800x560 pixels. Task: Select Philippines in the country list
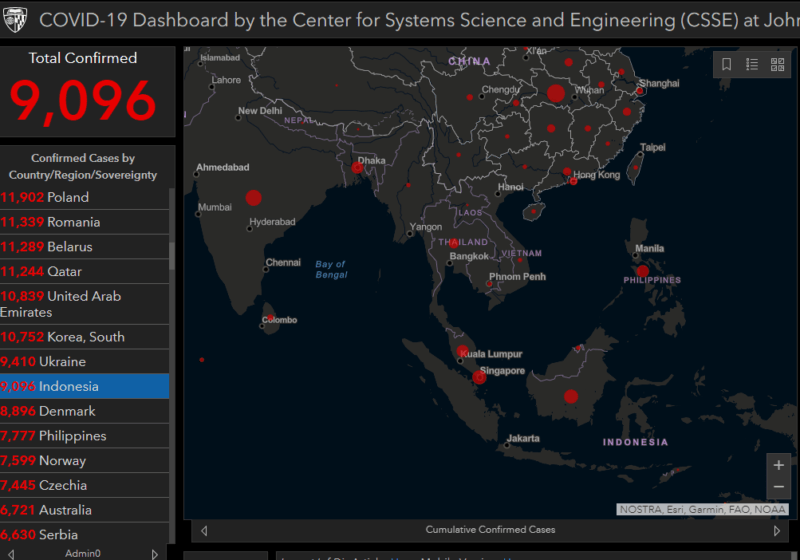[72, 436]
